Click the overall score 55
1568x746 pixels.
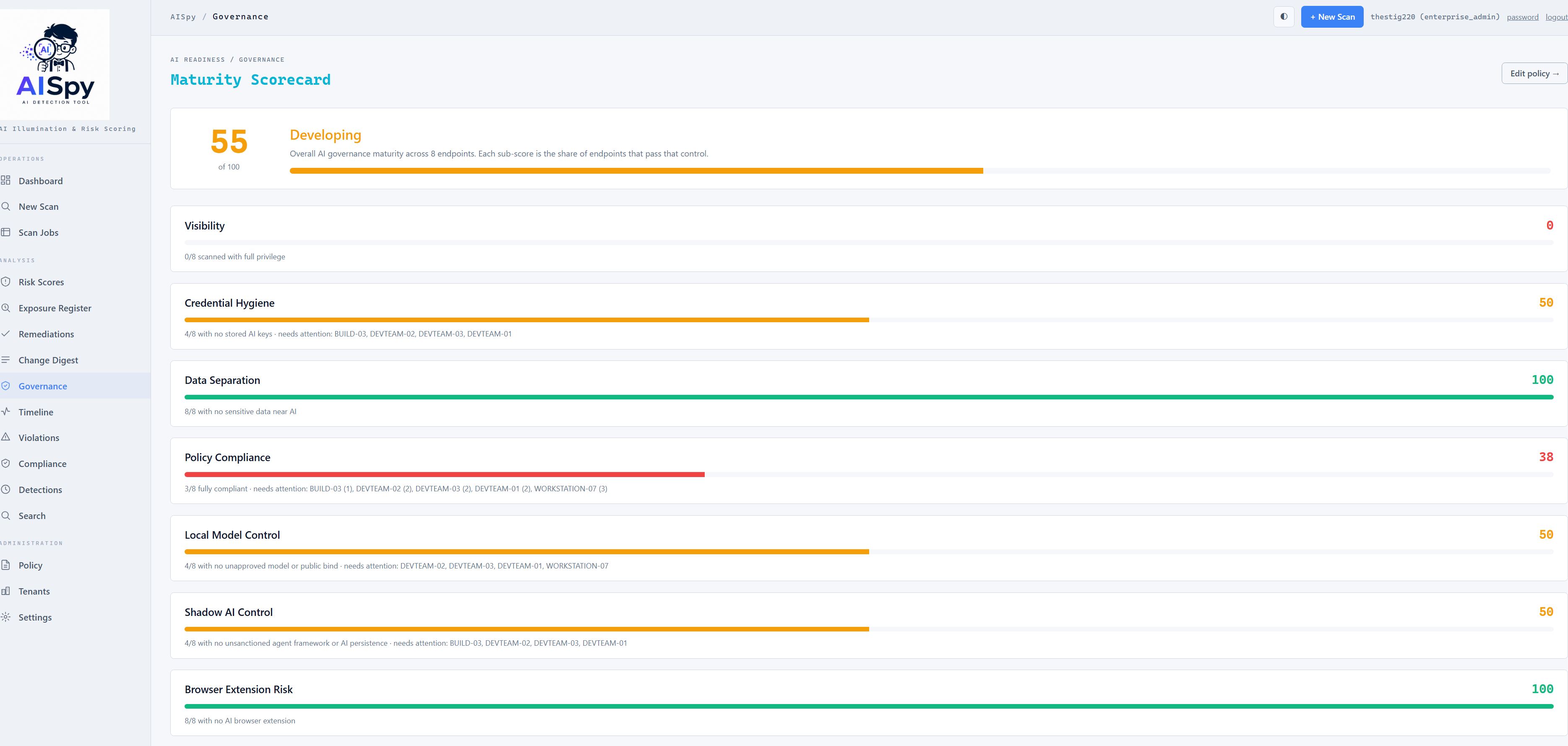(x=229, y=141)
